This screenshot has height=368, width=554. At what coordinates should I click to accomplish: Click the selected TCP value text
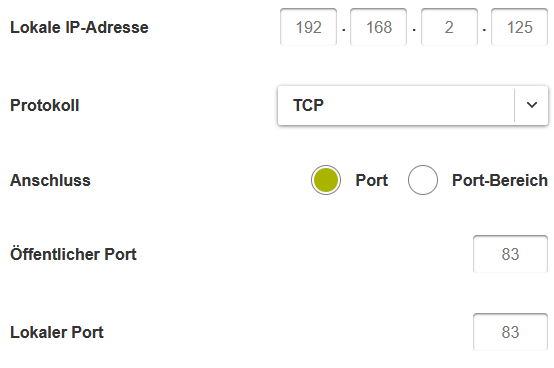point(308,105)
